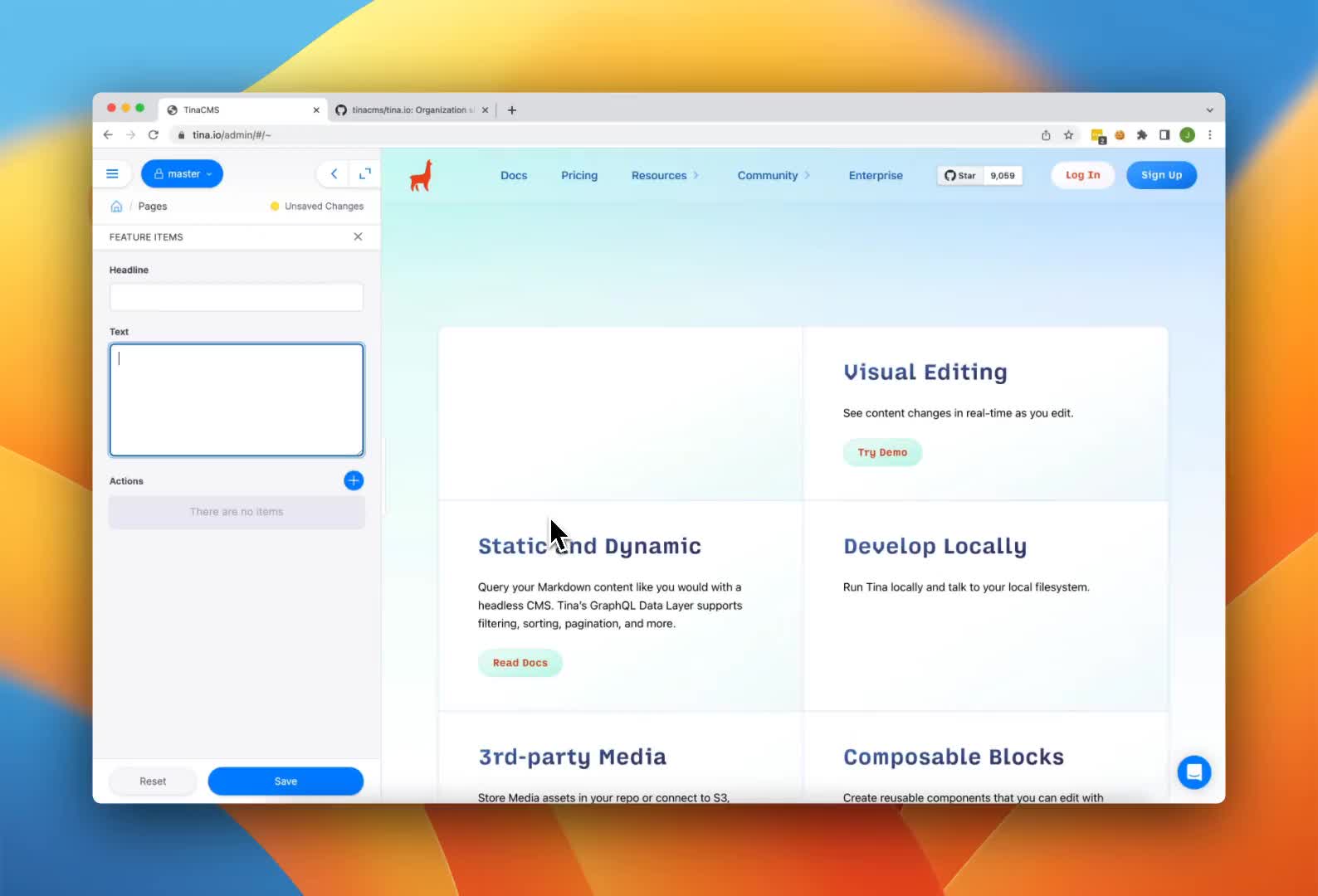Go forward in browser history

coord(130,134)
